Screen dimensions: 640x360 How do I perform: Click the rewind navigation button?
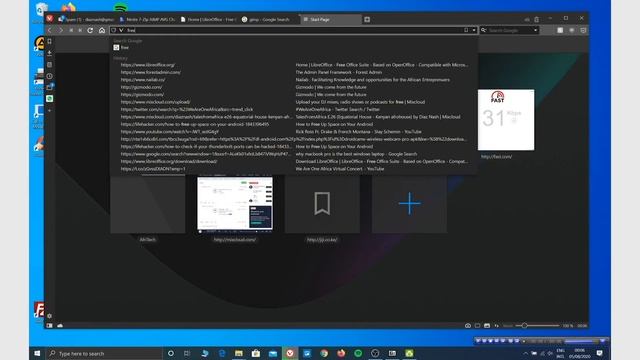[x=71, y=30]
